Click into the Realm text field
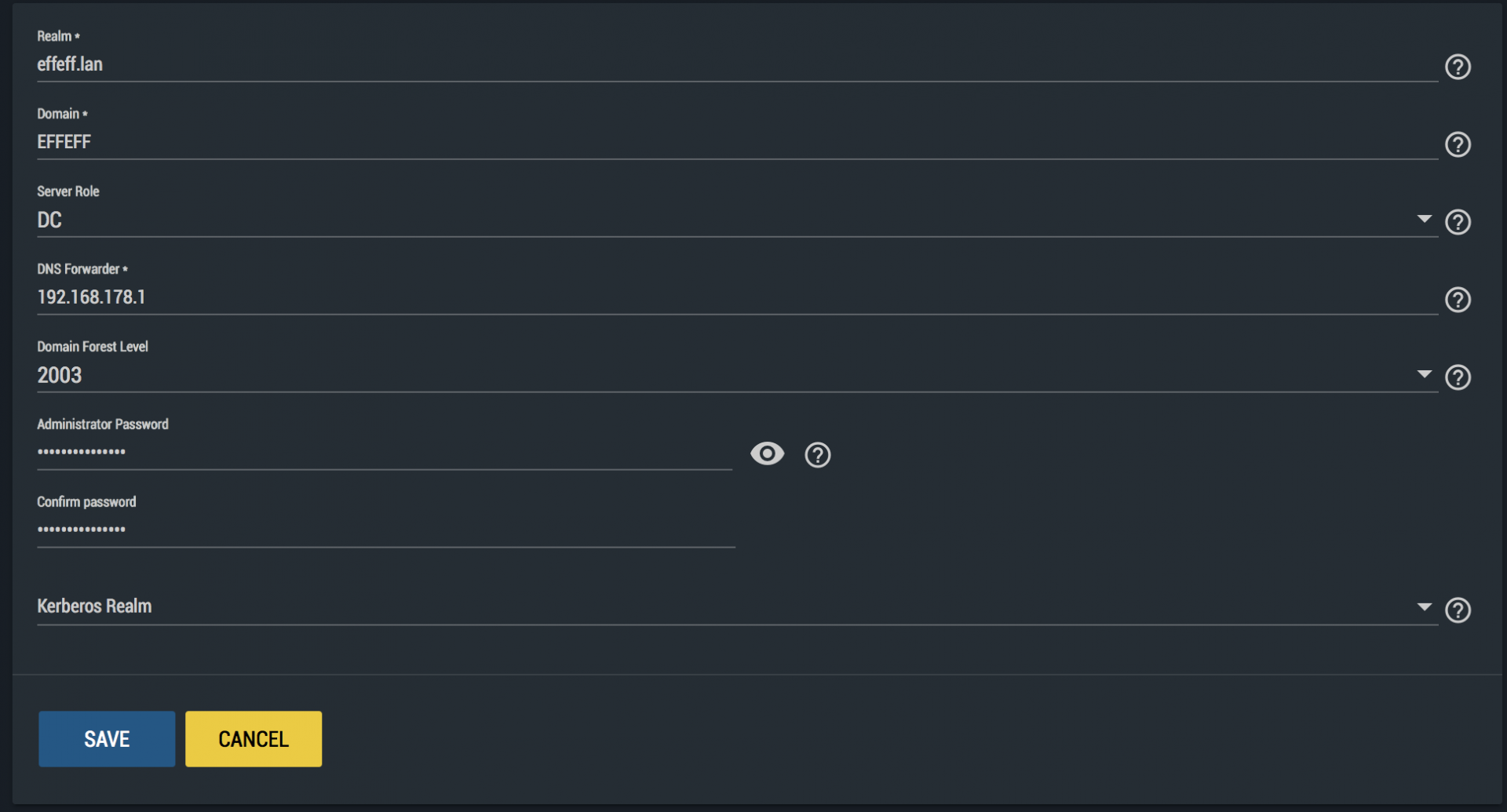This screenshot has width=1507, height=812. (x=706, y=64)
